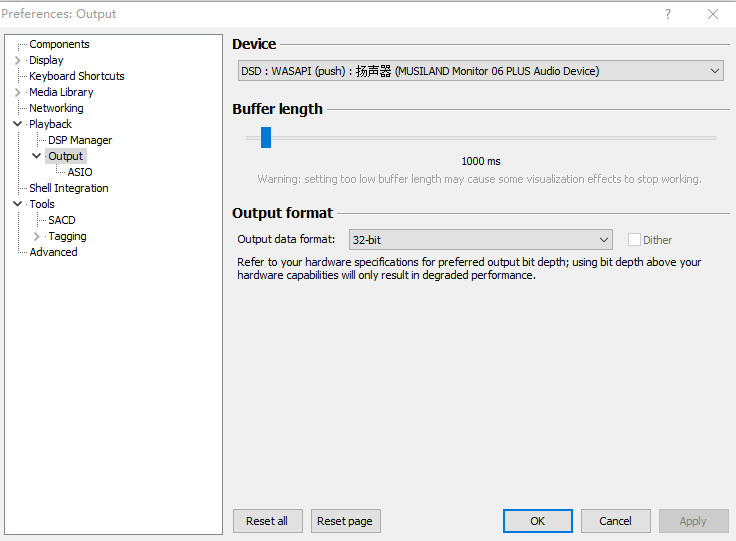
Task: Click the help question mark icon
Action: [668, 14]
